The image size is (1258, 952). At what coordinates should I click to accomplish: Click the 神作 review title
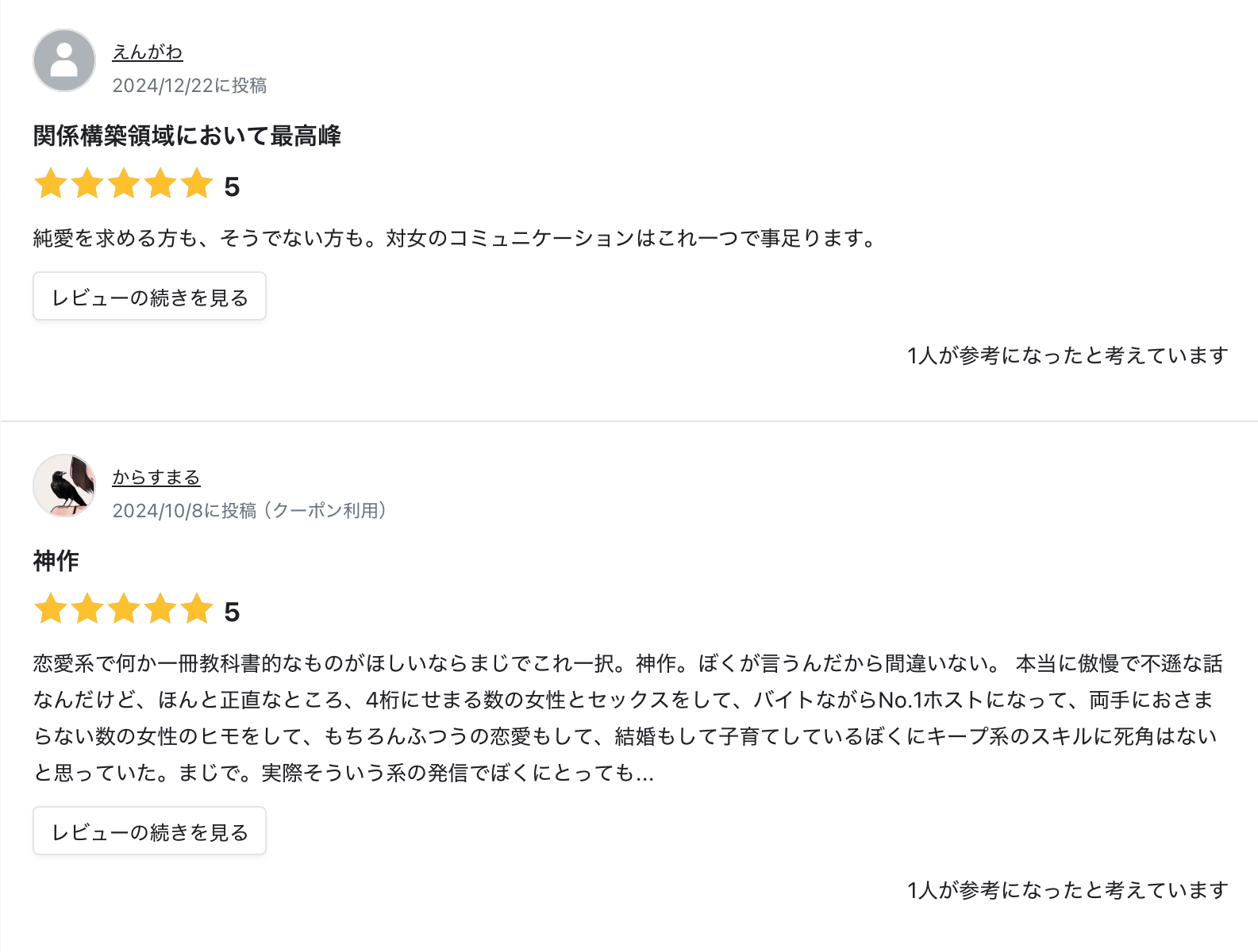coord(56,561)
